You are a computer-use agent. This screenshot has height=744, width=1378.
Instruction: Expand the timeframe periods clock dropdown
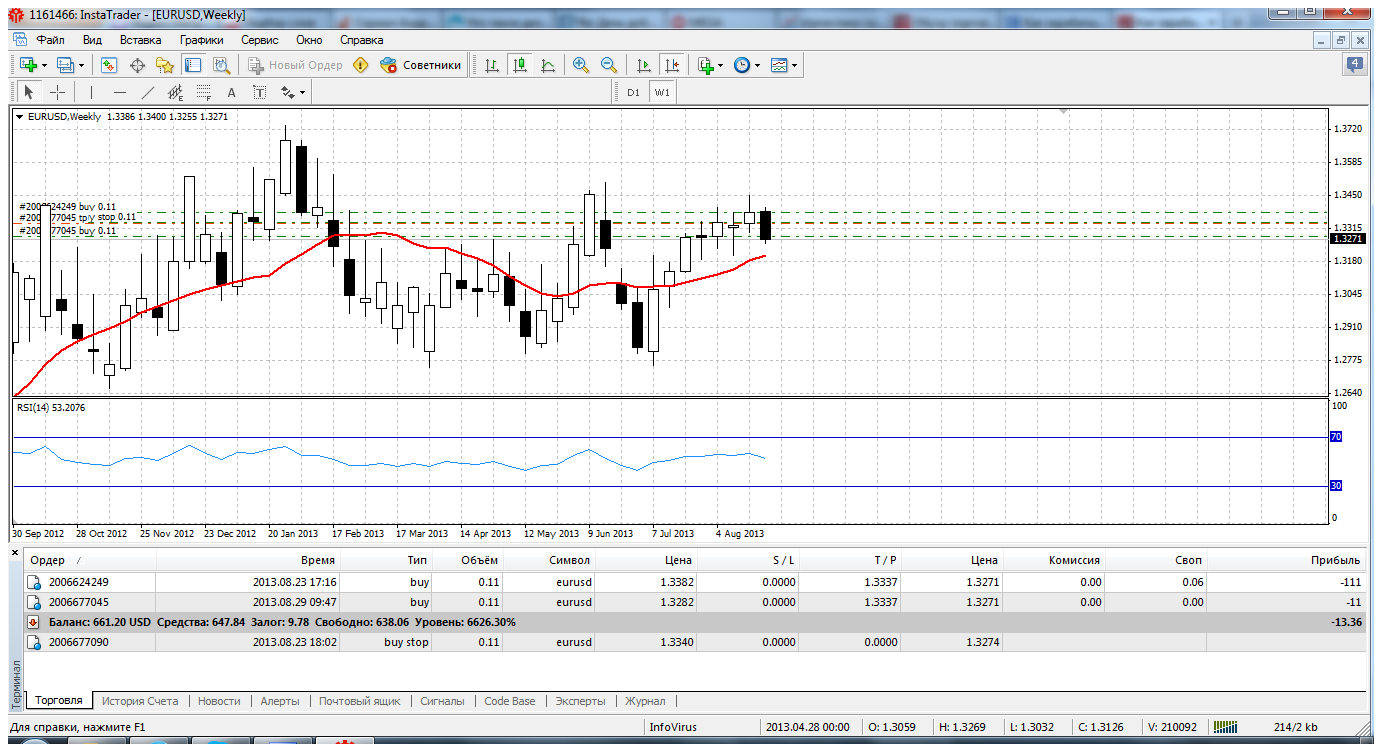[x=757, y=65]
